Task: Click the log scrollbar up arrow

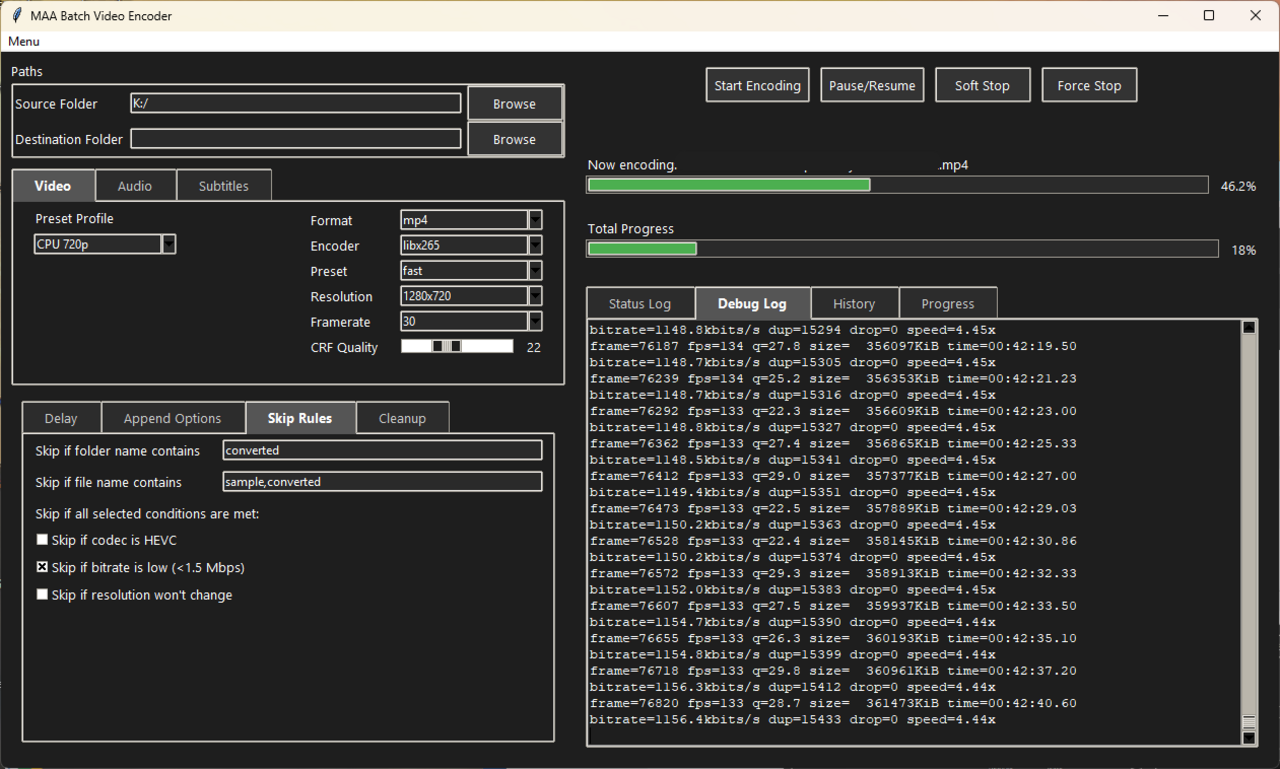Action: point(1248,327)
